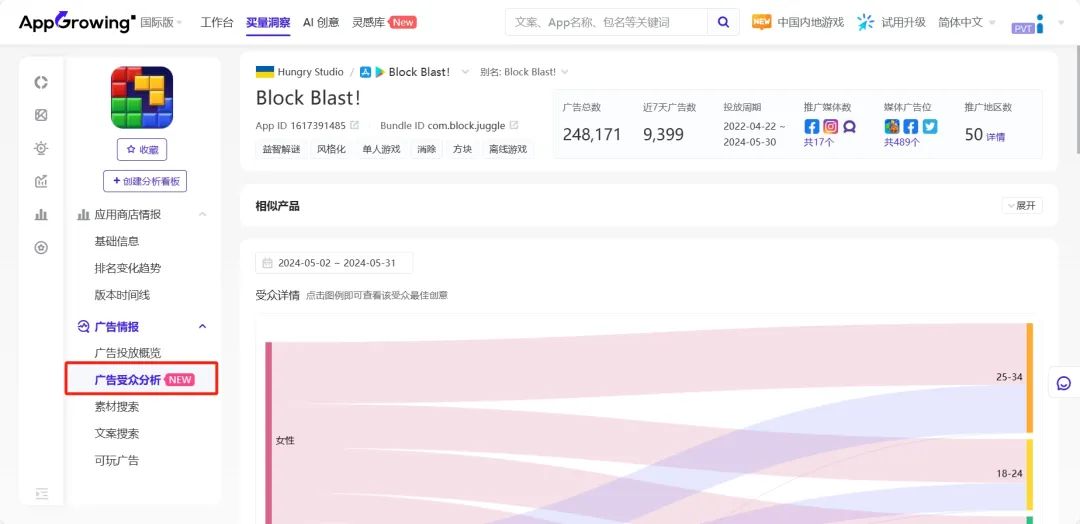This screenshot has height=524, width=1080.
Task: Click the orange 25-34 age bar
Action: point(1030,377)
